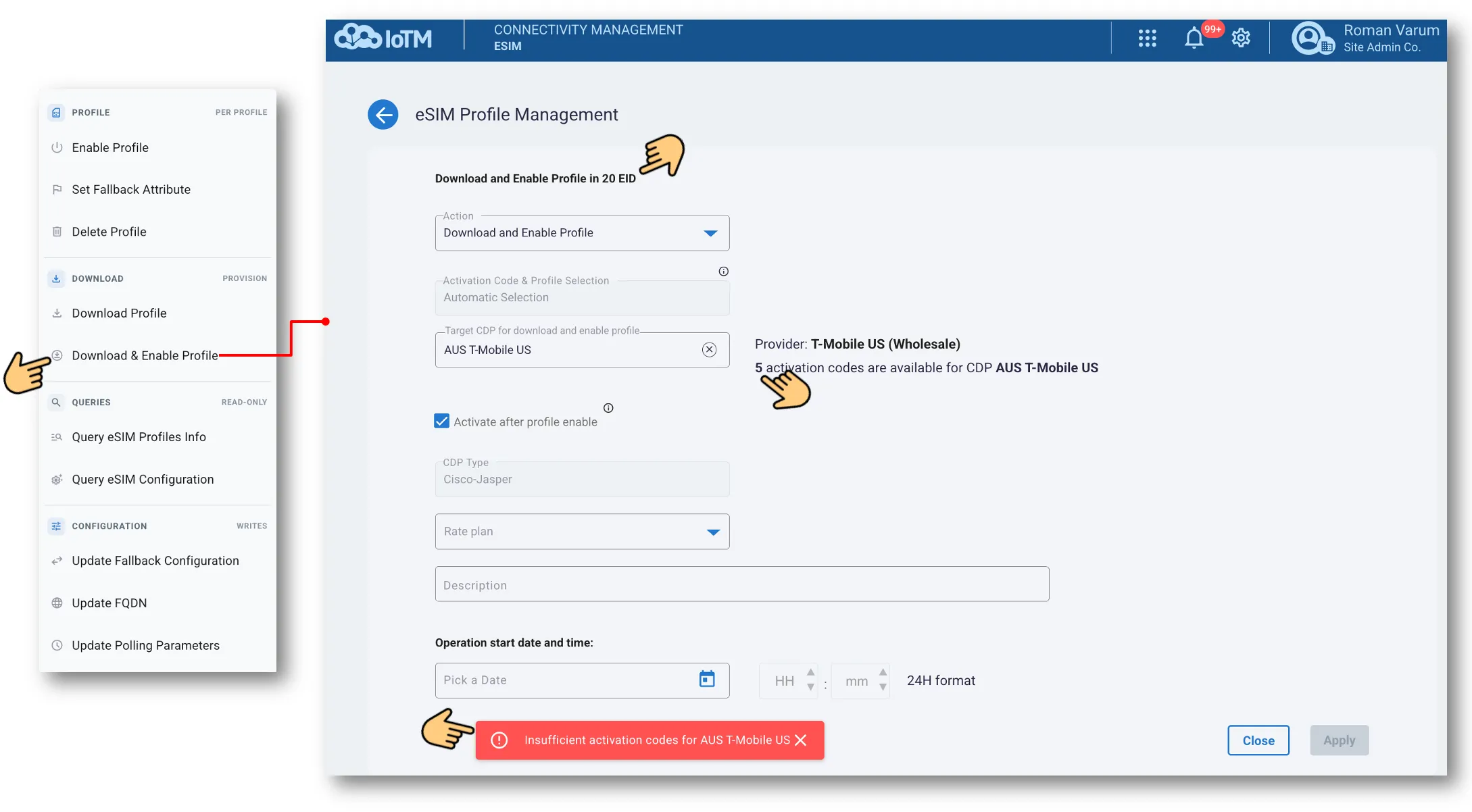Viewport: 1472px width, 812px height.
Task: Click the PROFILE section header icon
Action: (x=56, y=113)
